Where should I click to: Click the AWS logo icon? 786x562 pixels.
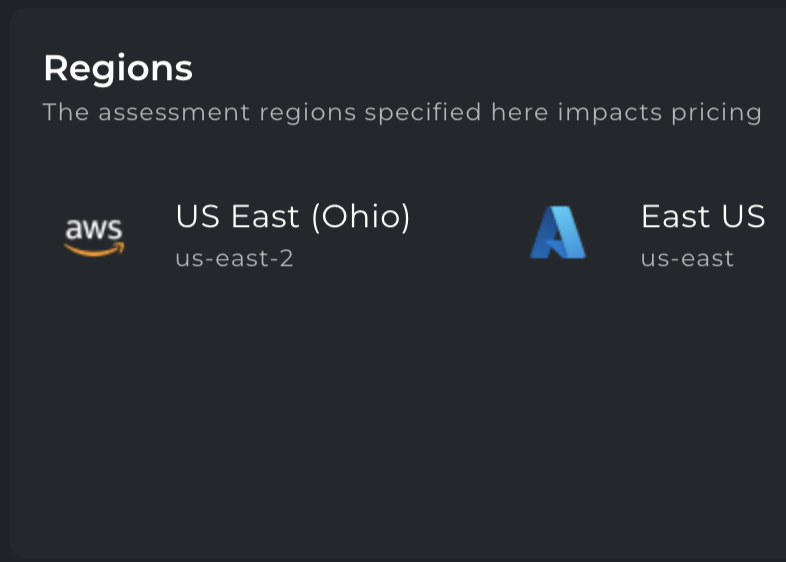click(x=94, y=235)
